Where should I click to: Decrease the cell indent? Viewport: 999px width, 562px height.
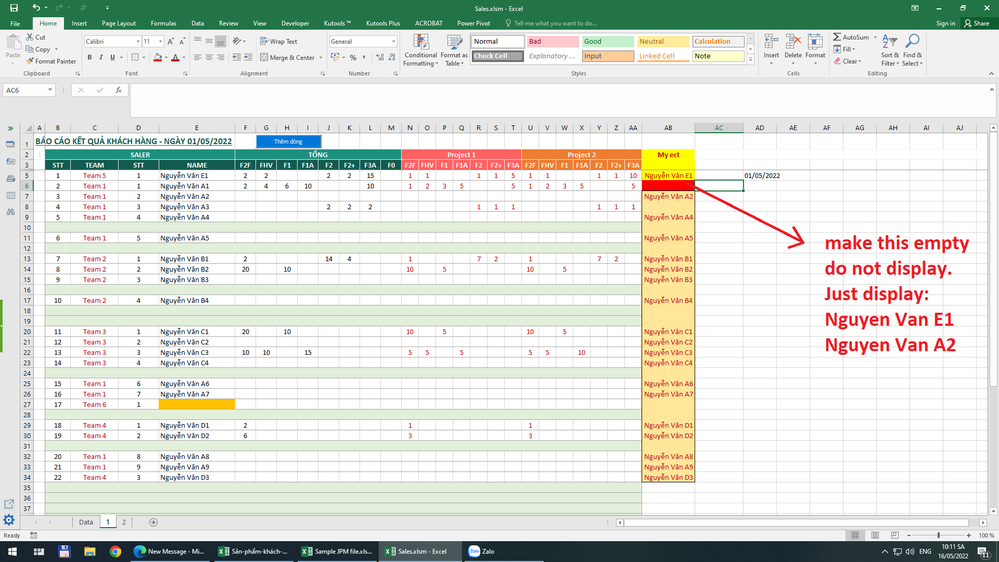click(236, 57)
